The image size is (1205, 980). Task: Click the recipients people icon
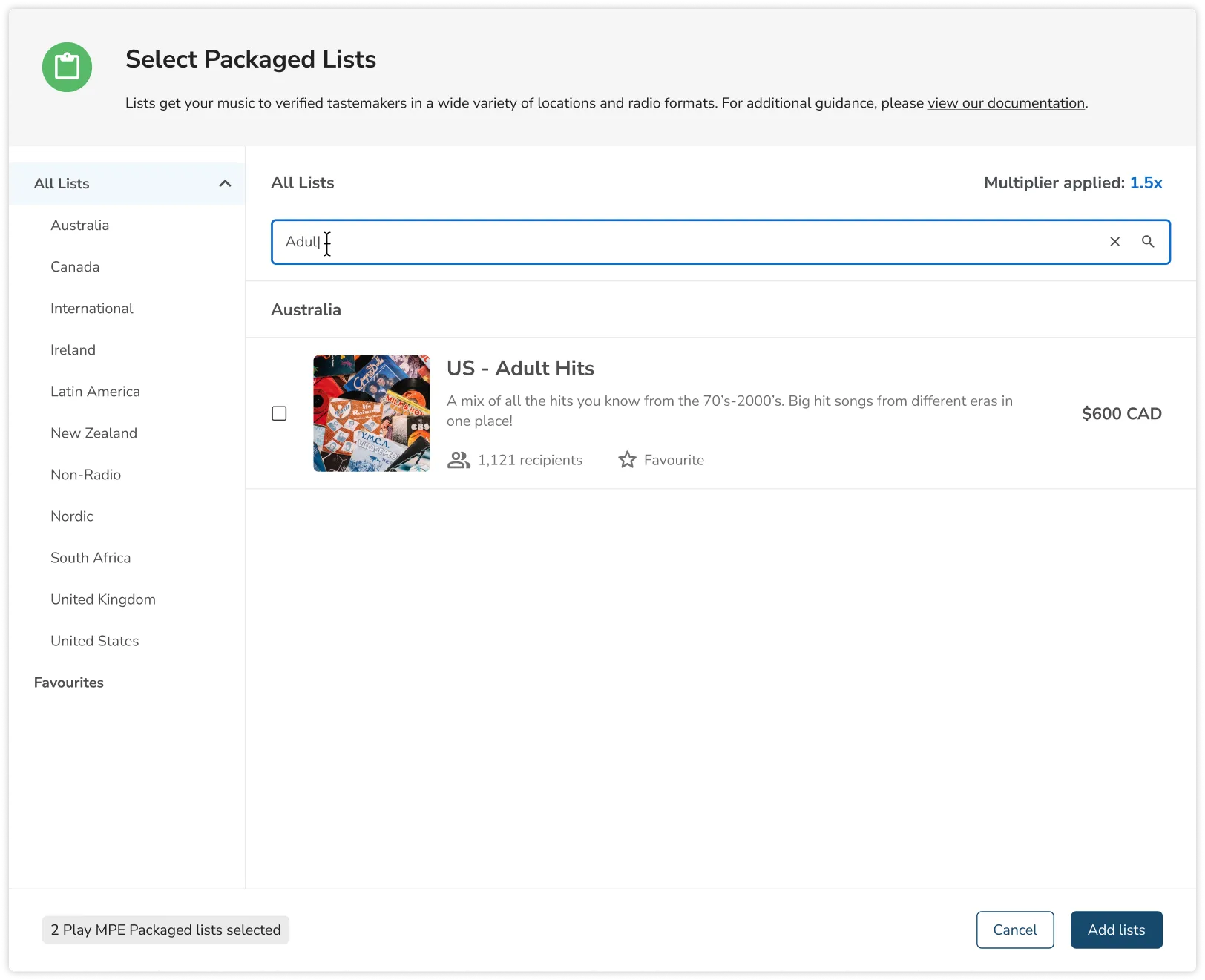coord(459,459)
